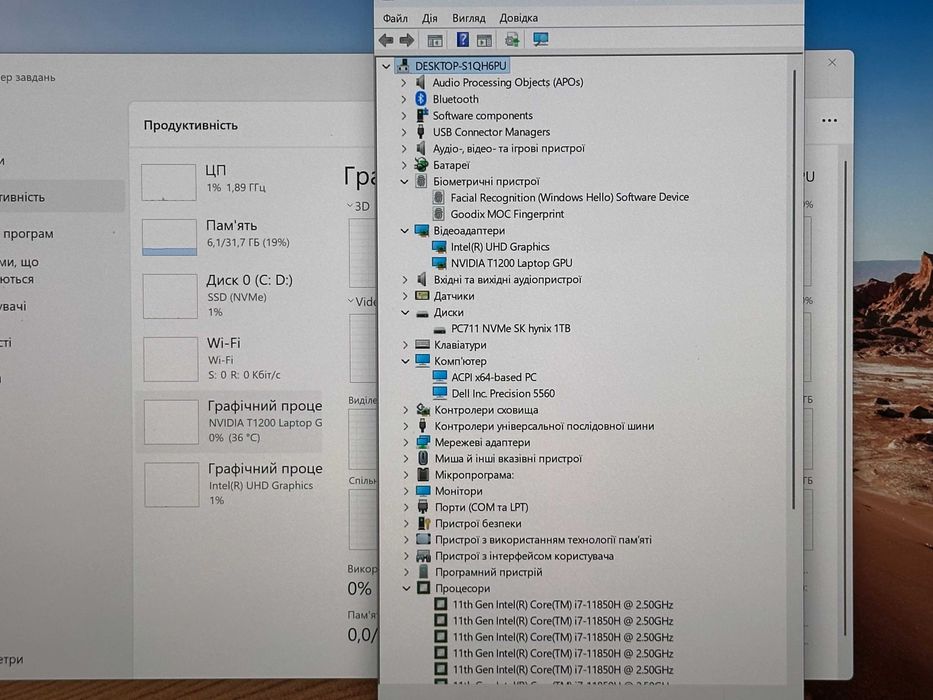This screenshot has width=933, height=700.
Task: Select Facial Recognition (Windows Hello) Software Device
Action: pos(569,197)
